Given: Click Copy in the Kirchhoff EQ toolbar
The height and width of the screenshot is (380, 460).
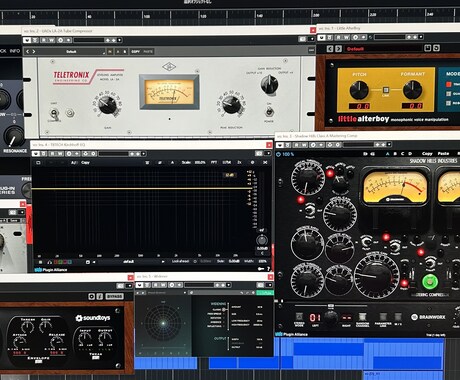Looking at the screenshot, I should tap(85, 163).
